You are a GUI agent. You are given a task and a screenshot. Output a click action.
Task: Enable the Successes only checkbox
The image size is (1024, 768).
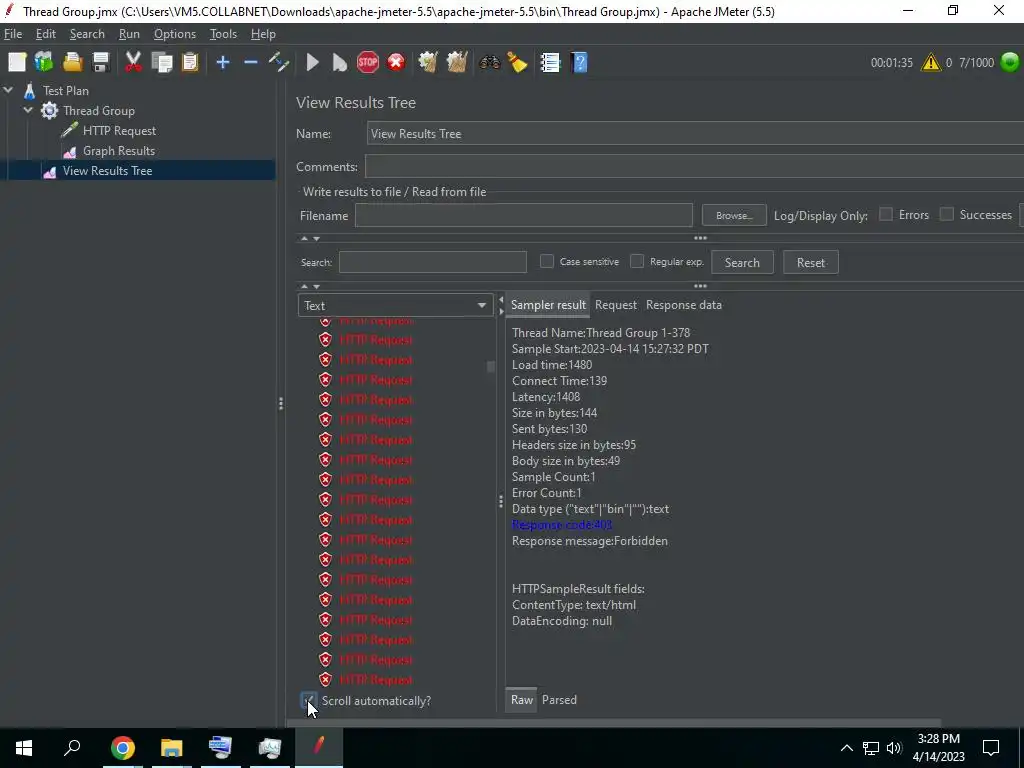[946, 214]
